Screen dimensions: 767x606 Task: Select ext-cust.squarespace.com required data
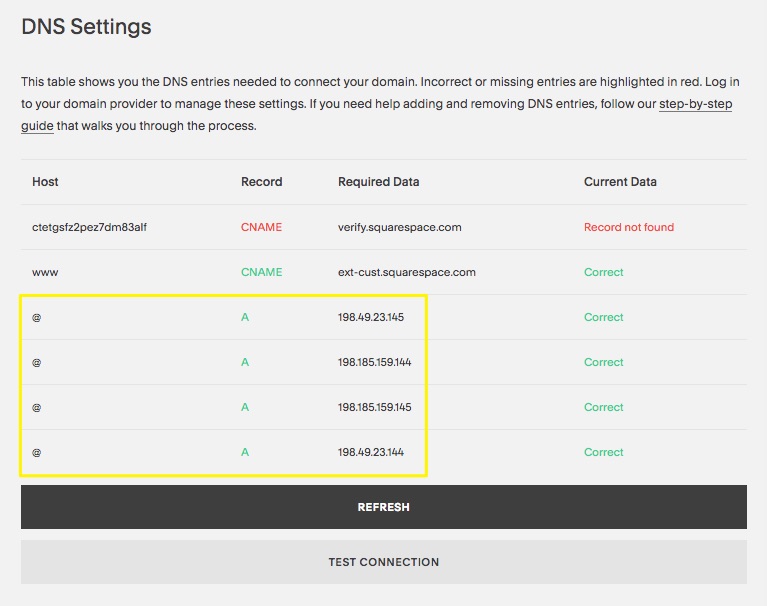tap(406, 272)
